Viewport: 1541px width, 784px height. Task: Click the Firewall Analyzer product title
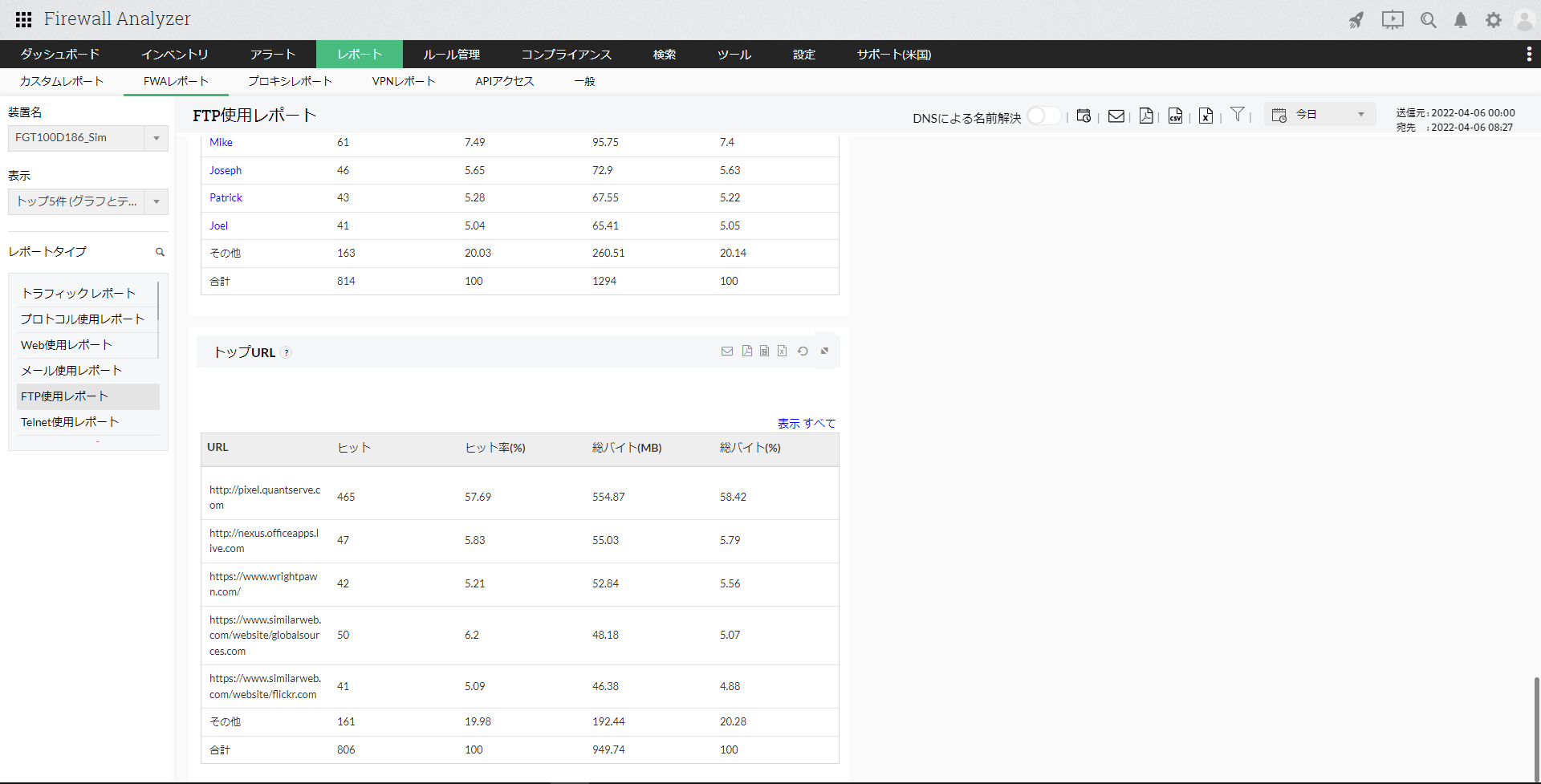(117, 19)
